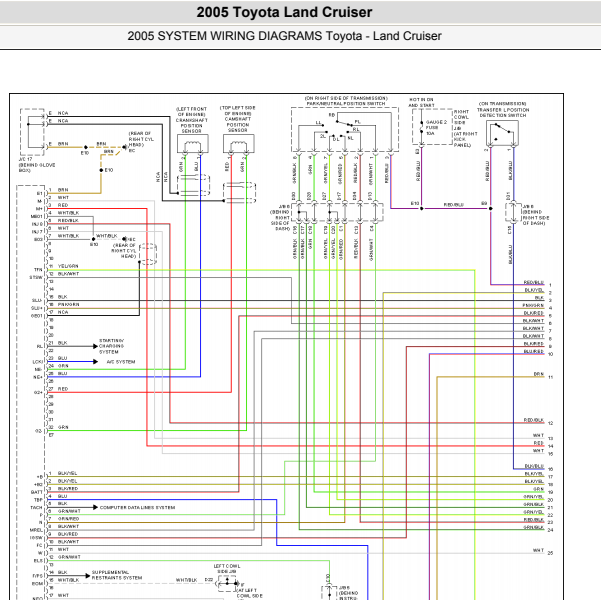The height and width of the screenshot is (600, 601).
Task: Click the "SUPPLEMENTAL RESTRAINTS SYSTEM" reference
Action: [117, 575]
